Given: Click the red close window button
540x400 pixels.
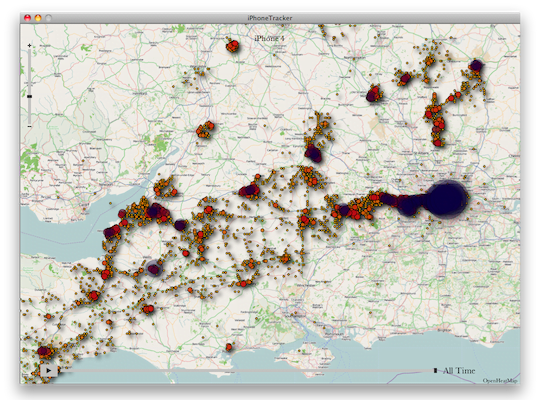Looking at the screenshot, I should tap(28, 18).
